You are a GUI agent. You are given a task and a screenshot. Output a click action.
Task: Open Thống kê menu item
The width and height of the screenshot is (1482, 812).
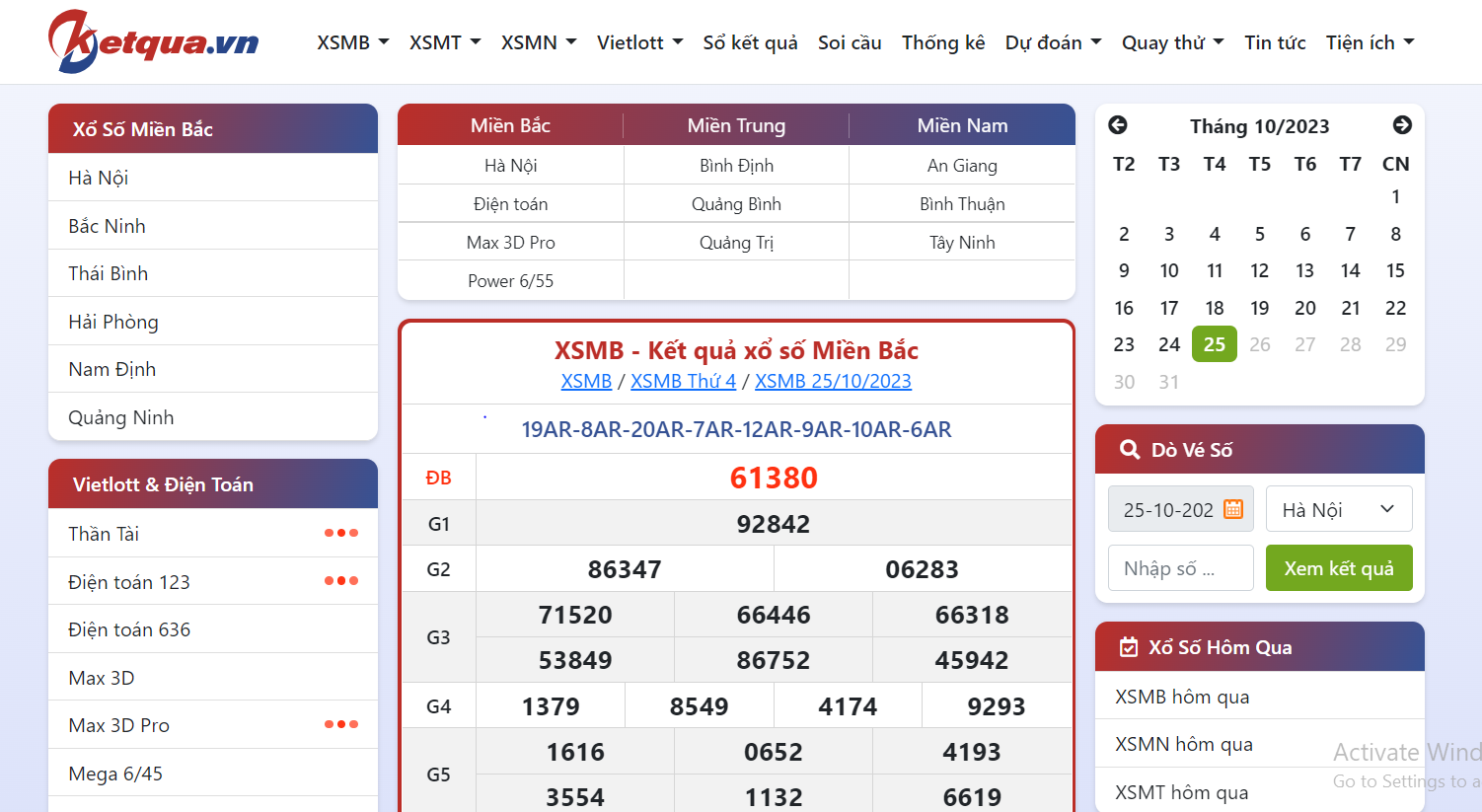click(x=943, y=42)
